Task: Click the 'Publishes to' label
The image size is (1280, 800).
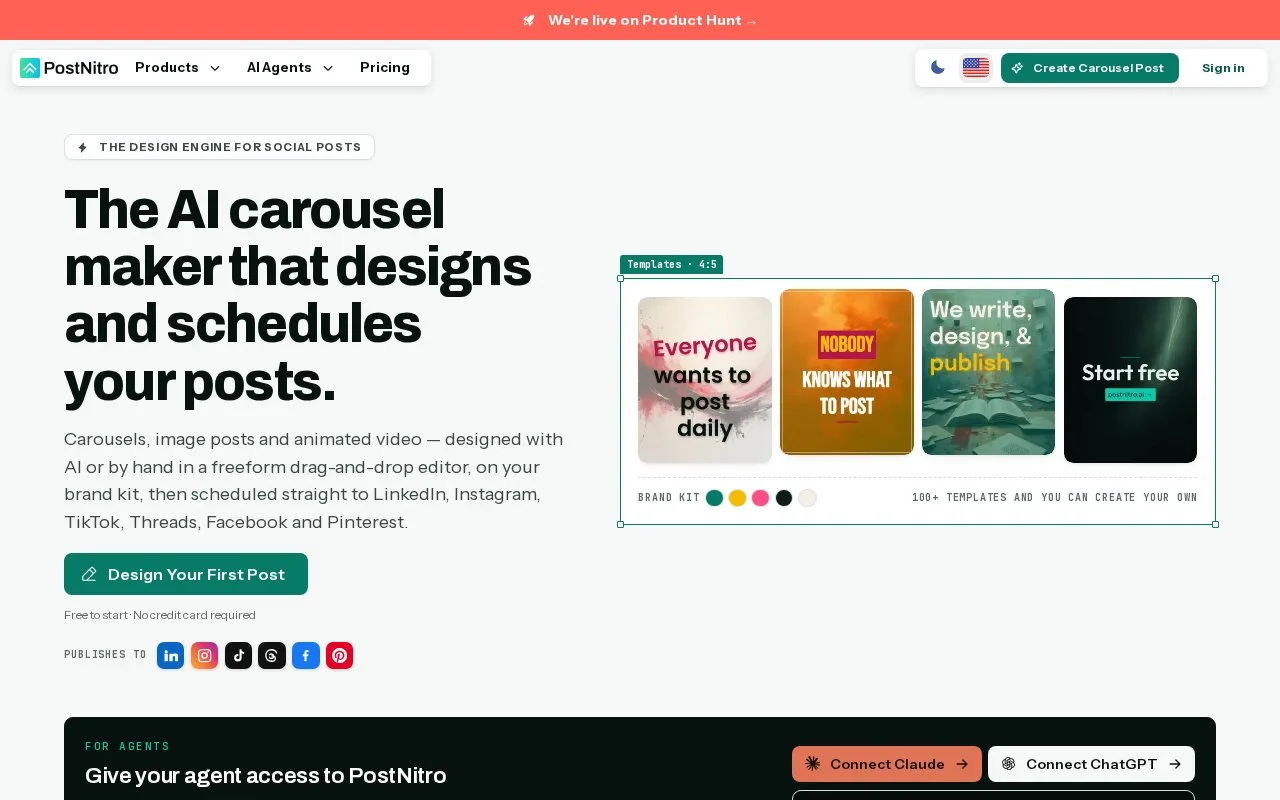Action: click(x=105, y=655)
